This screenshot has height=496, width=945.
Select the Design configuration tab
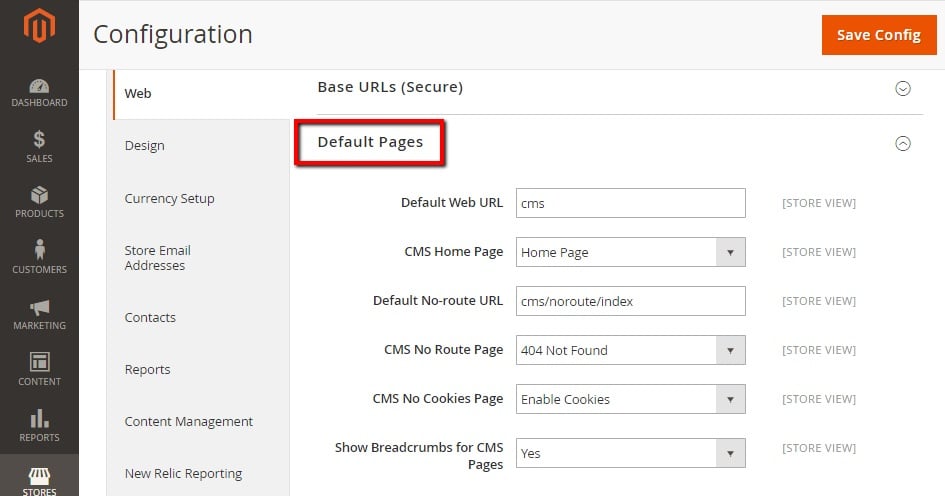[x=145, y=146]
